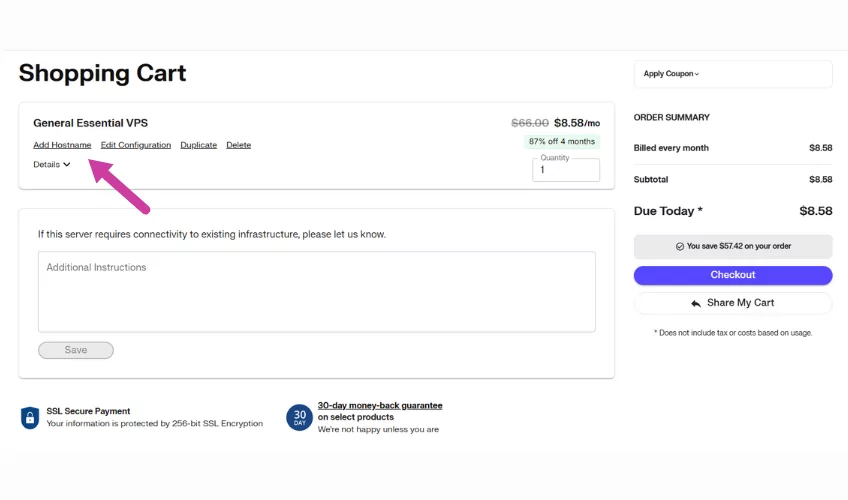
Task: Duplicate the General Essential VPS item
Action: [198, 145]
